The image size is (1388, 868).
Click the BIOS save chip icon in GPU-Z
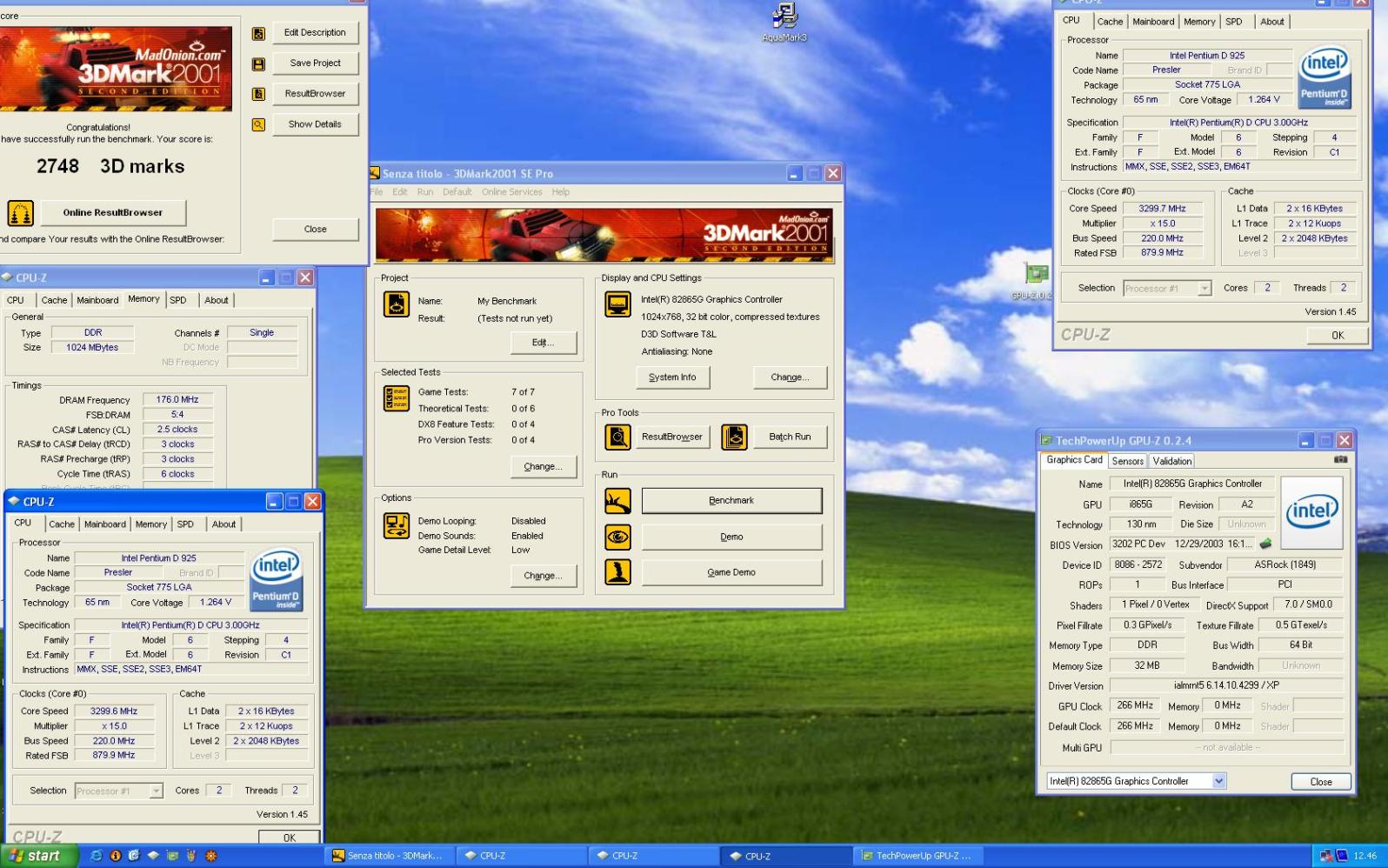[1265, 544]
